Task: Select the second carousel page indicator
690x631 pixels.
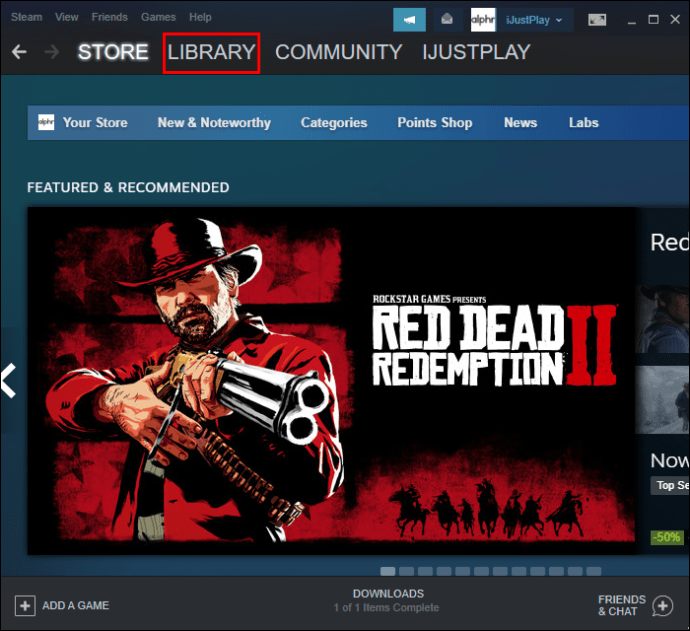Action: tap(407, 571)
